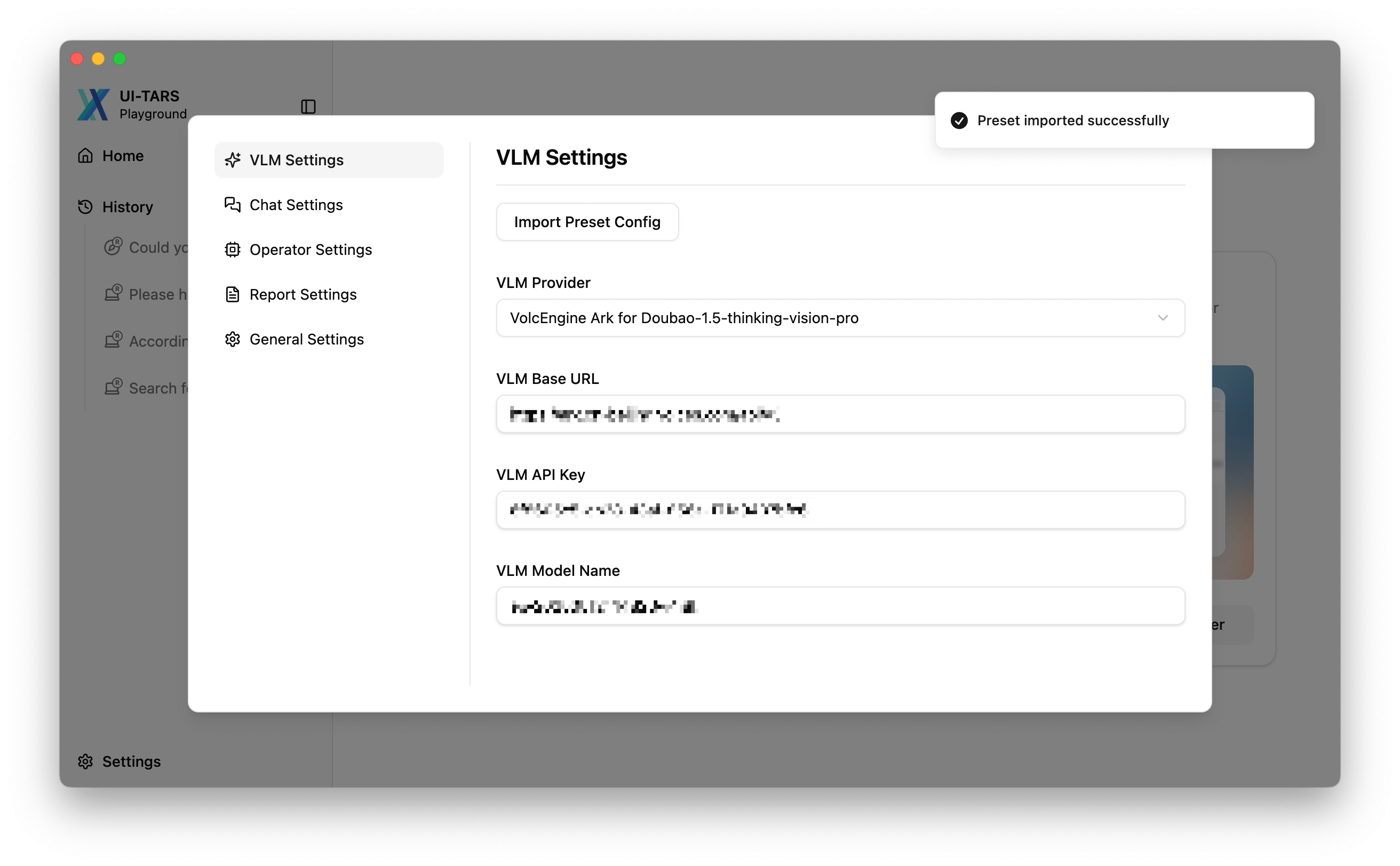Screen dimensions: 1400x866
Task: Select the VLM Model Name input
Action: 840,606
